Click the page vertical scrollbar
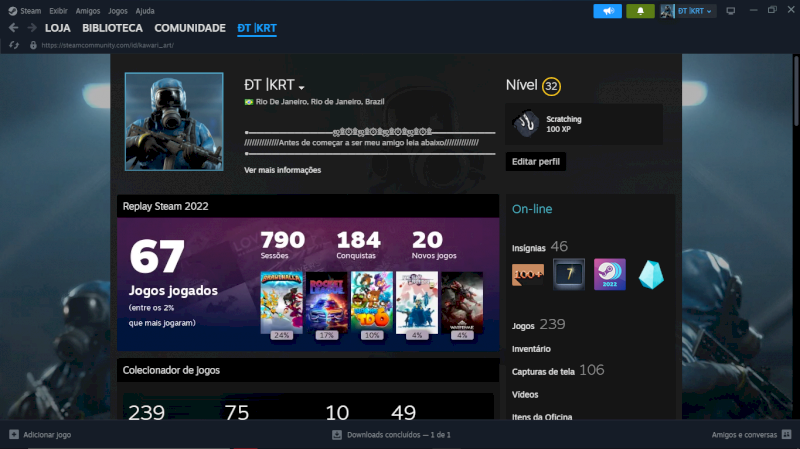Image resolution: width=800 pixels, height=449 pixels. coord(796,90)
